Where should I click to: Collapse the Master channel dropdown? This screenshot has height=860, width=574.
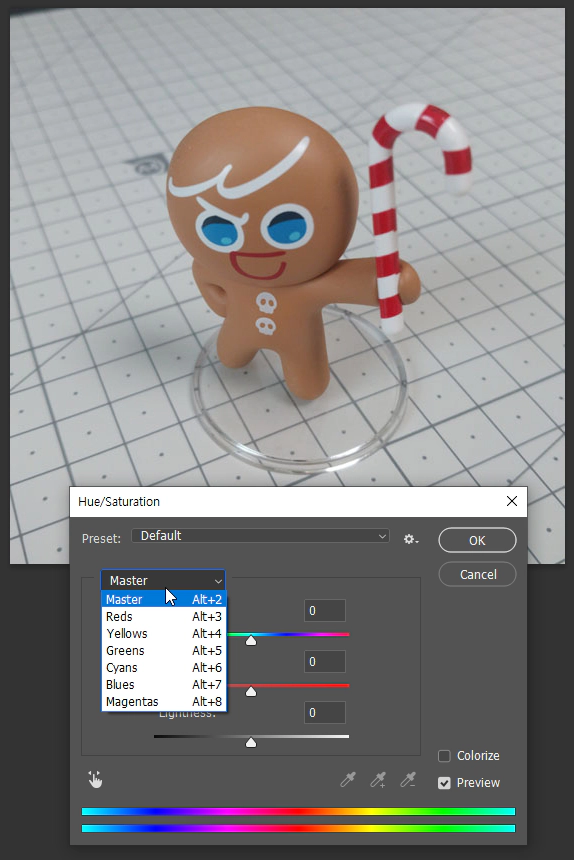(x=163, y=580)
